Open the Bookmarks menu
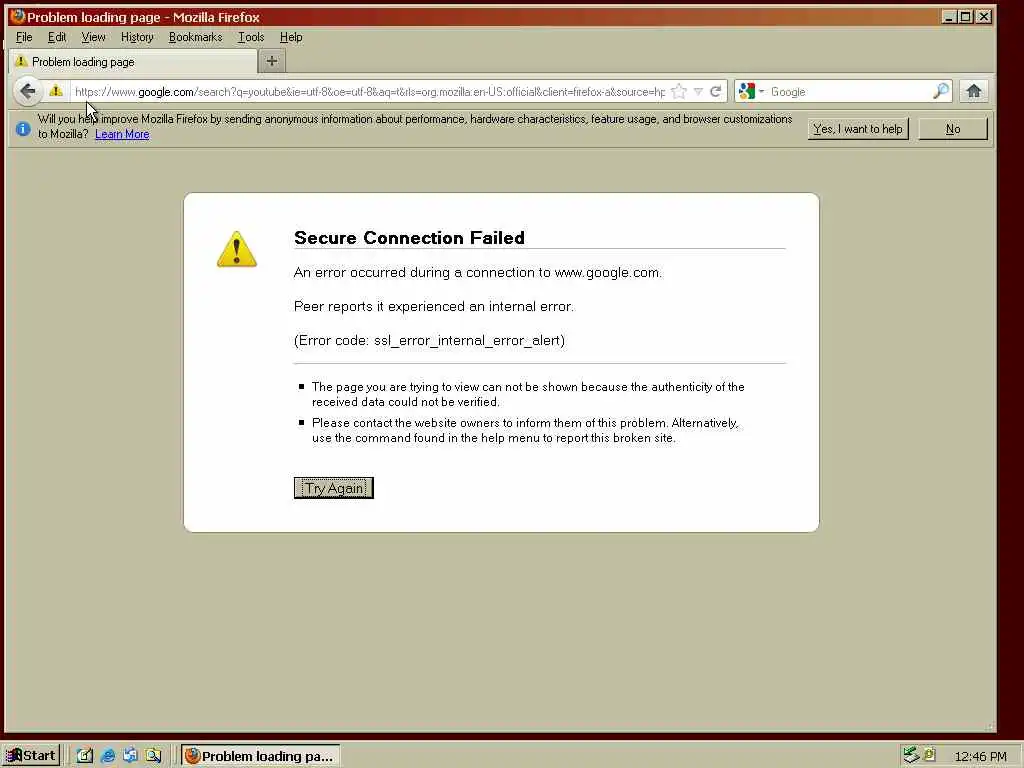The image size is (1024, 768). tap(195, 37)
